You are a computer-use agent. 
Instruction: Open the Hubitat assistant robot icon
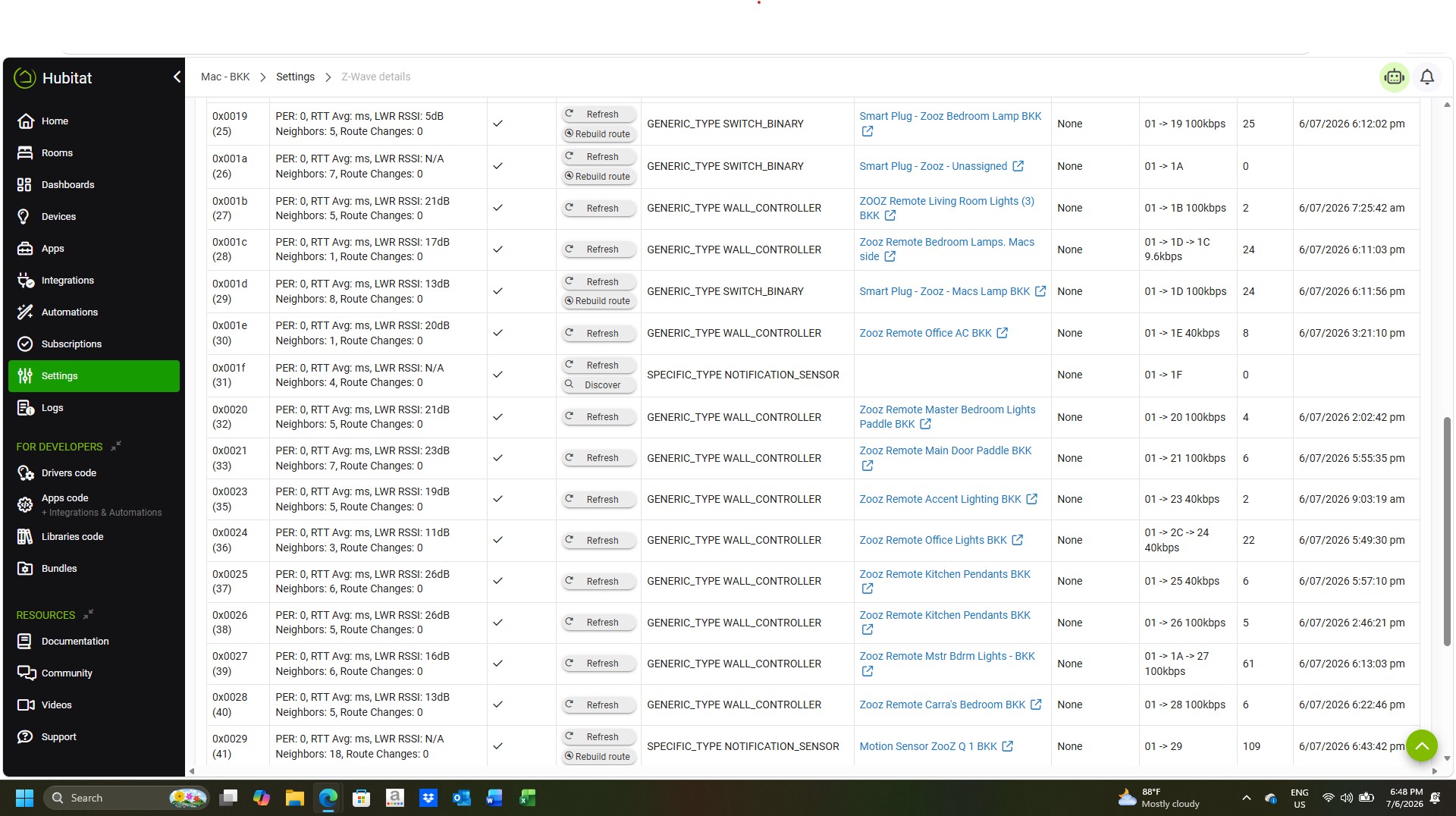pyautogui.click(x=1394, y=77)
